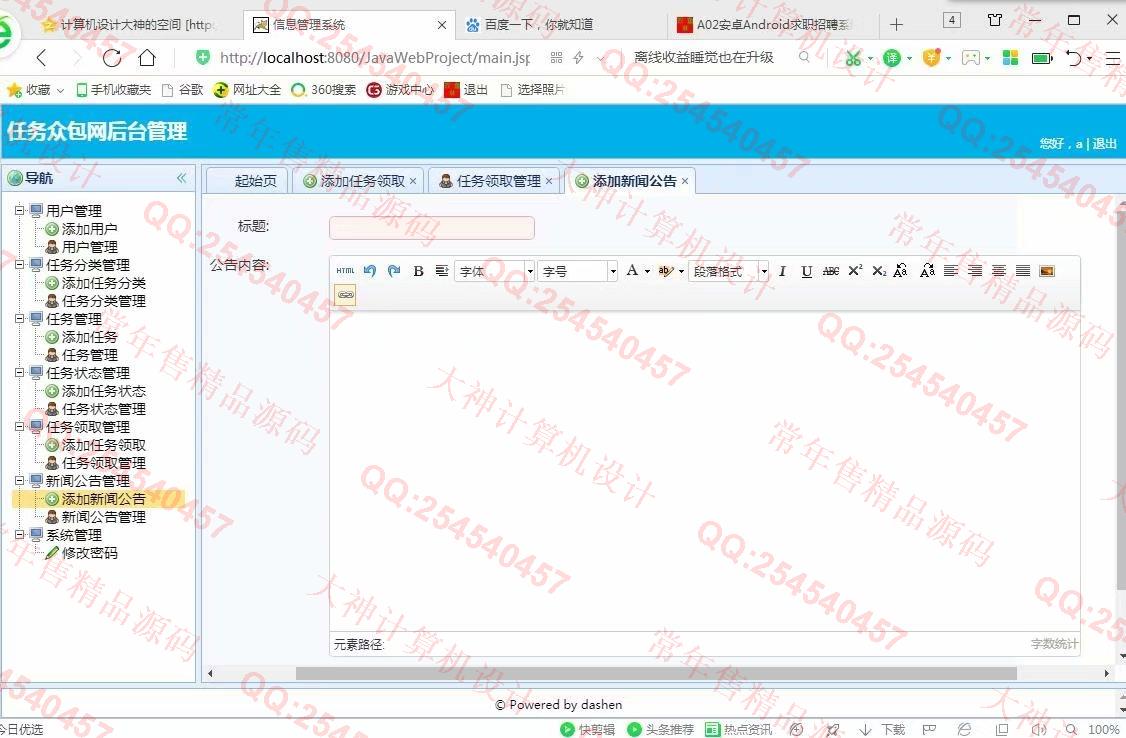Collapse the 系统管理 tree node

pyautogui.click(x=20, y=534)
